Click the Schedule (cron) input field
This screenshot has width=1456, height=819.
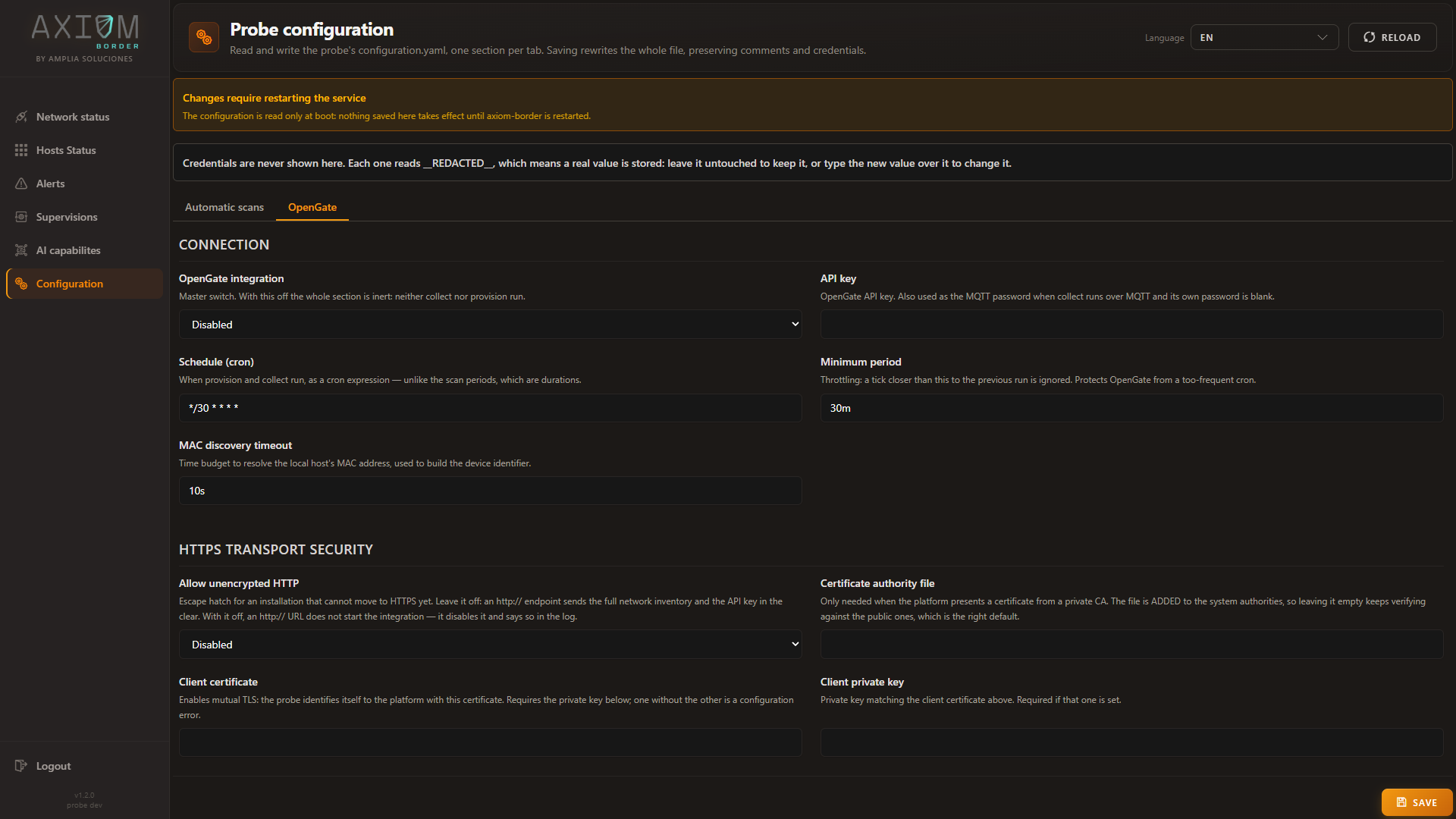[490, 408]
